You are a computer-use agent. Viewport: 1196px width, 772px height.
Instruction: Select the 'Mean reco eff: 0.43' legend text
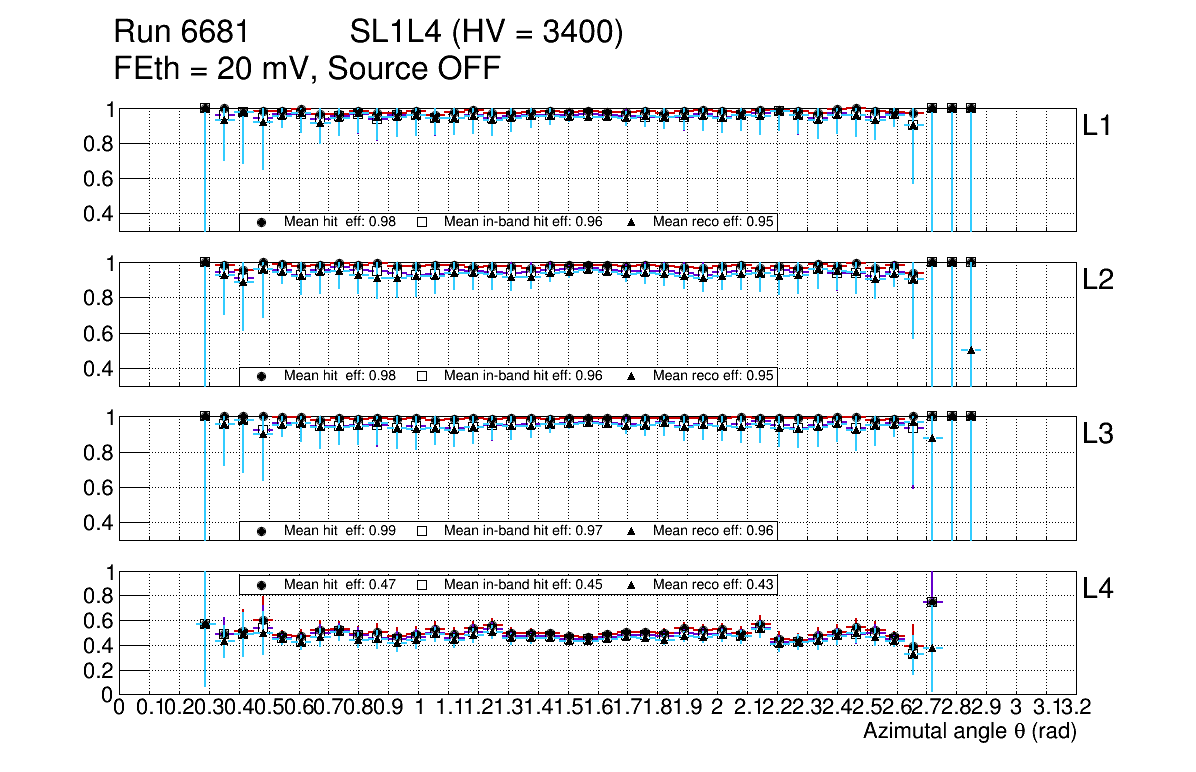714,584
